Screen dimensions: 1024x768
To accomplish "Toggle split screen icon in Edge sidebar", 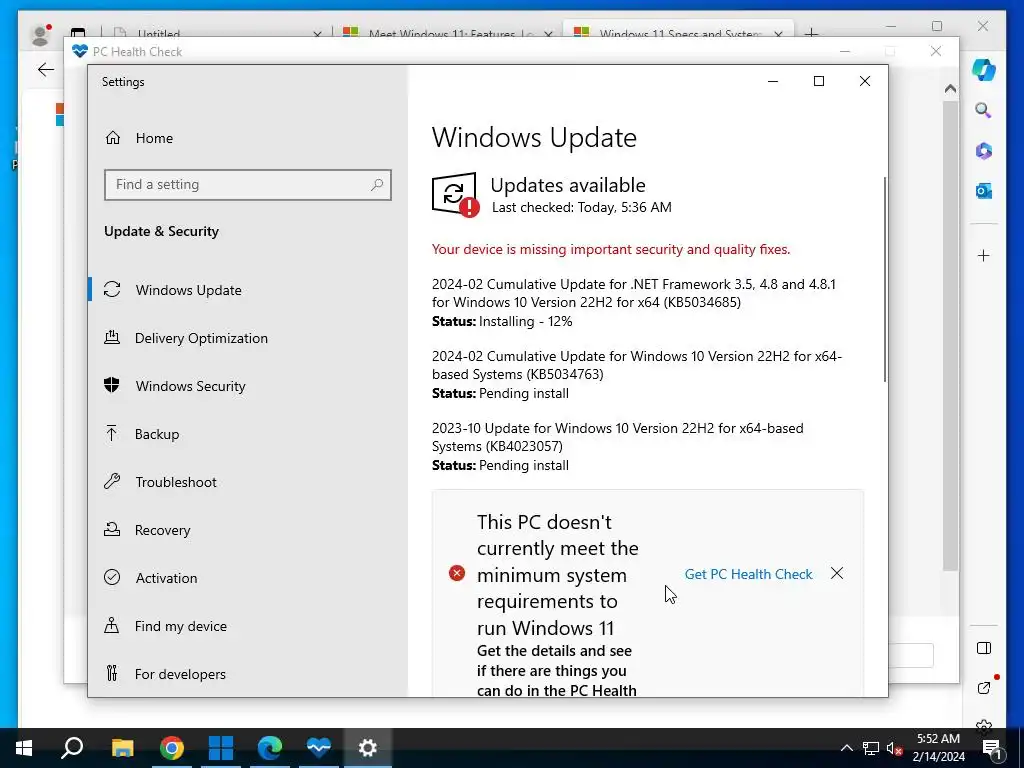I will click(984, 648).
